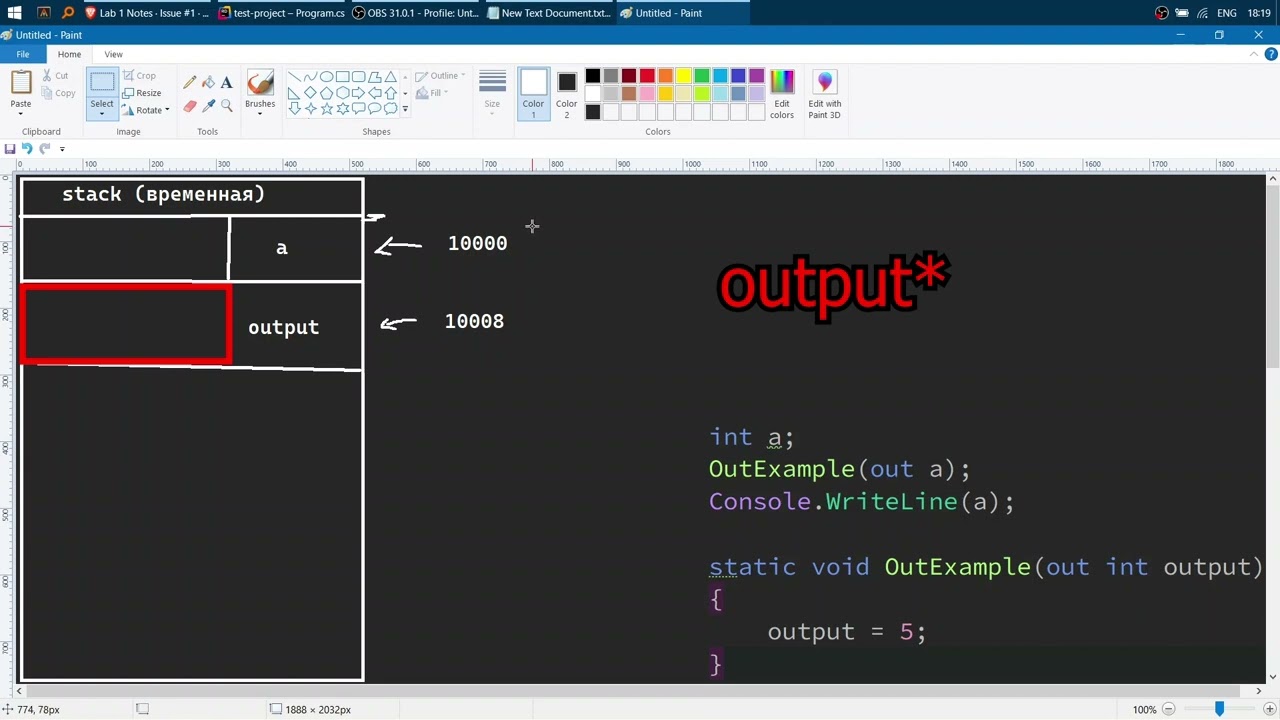Screen dimensions: 1280x720
Task: Choose the Fill with color bucket tool
Action: (x=208, y=83)
